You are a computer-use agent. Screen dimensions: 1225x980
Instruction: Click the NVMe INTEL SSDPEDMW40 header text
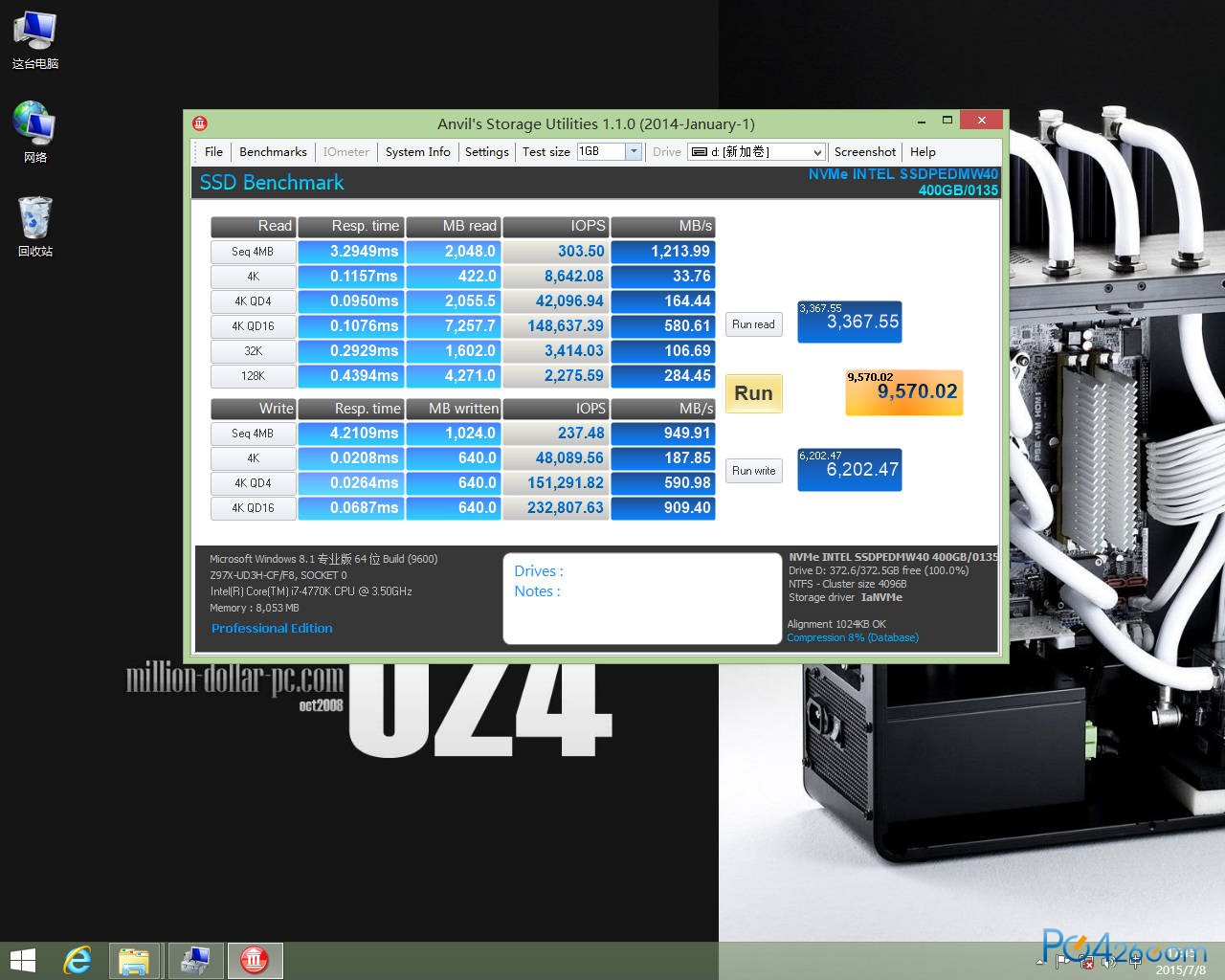point(902,174)
